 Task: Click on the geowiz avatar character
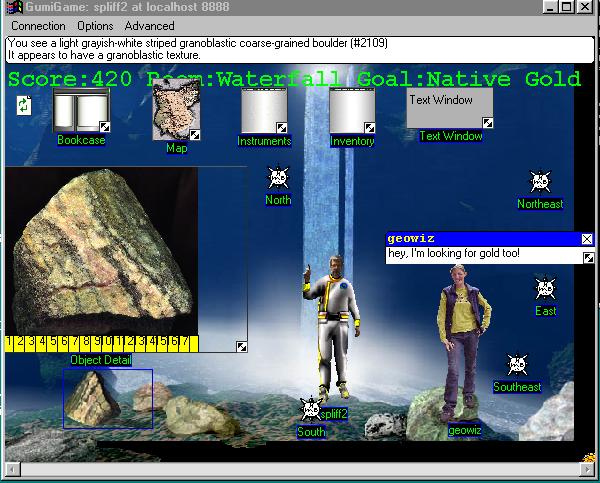click(463, 340)
